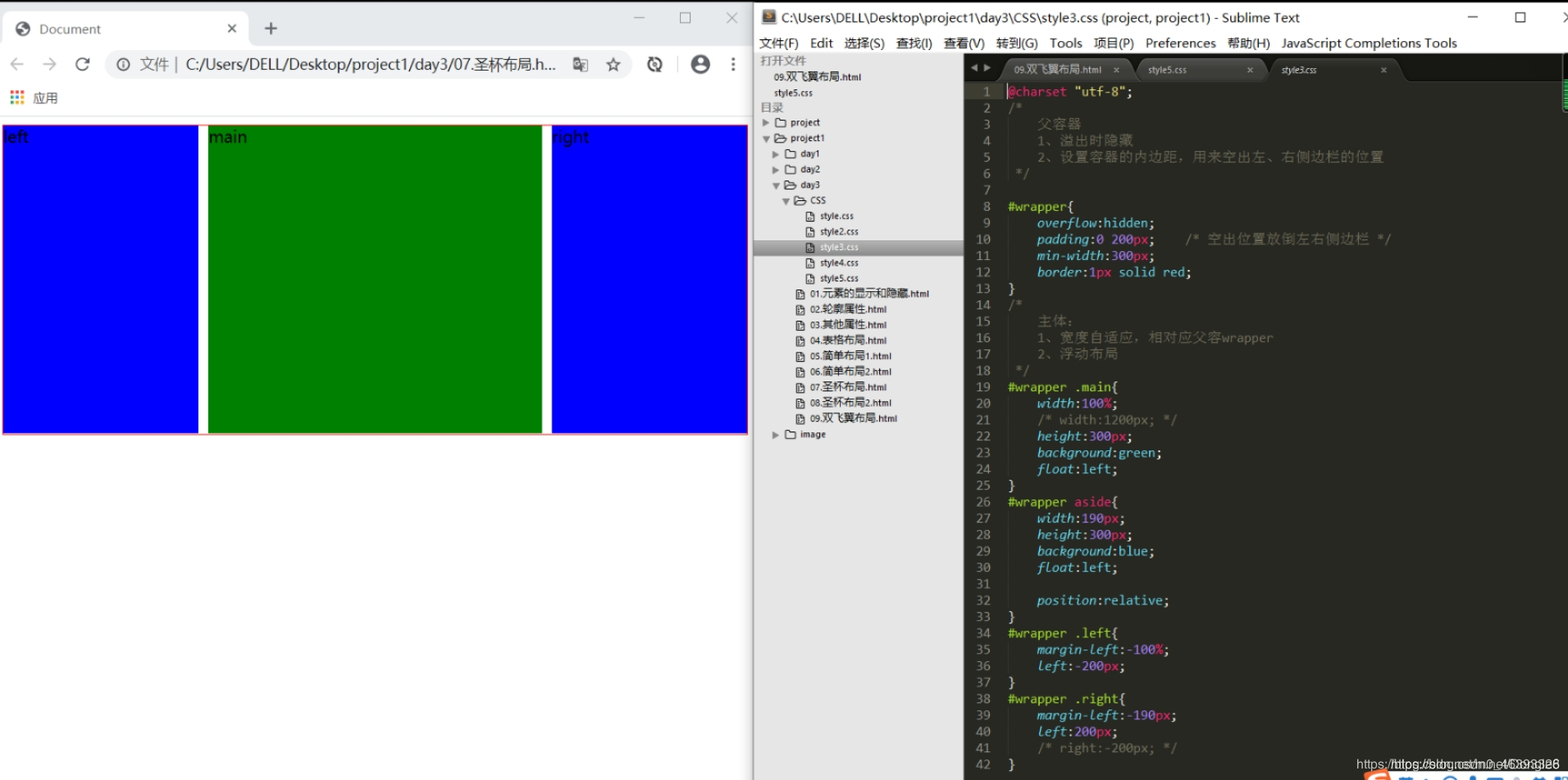Open 05.简单布局1.html file

[x=850, y=356]
